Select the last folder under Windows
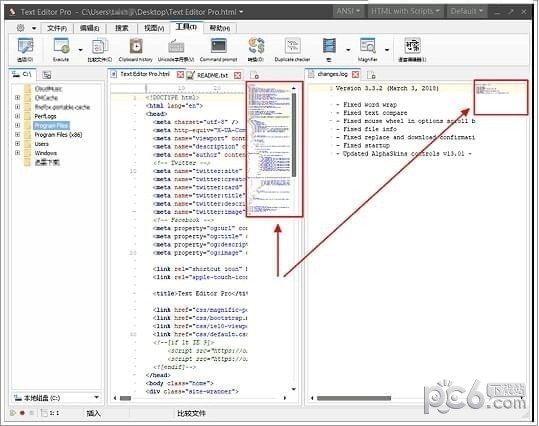This screenshot has height=426, width=539. tap(47, 162)
